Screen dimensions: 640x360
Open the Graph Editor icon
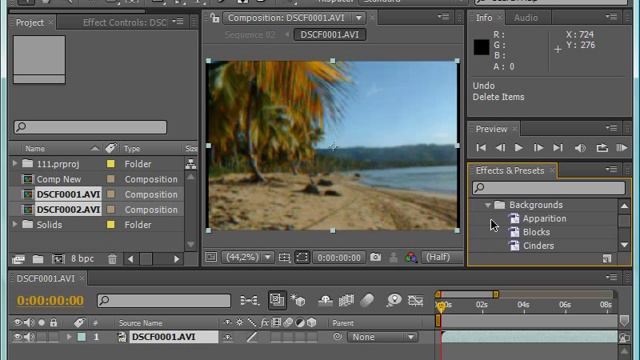(x=416, y=301)
